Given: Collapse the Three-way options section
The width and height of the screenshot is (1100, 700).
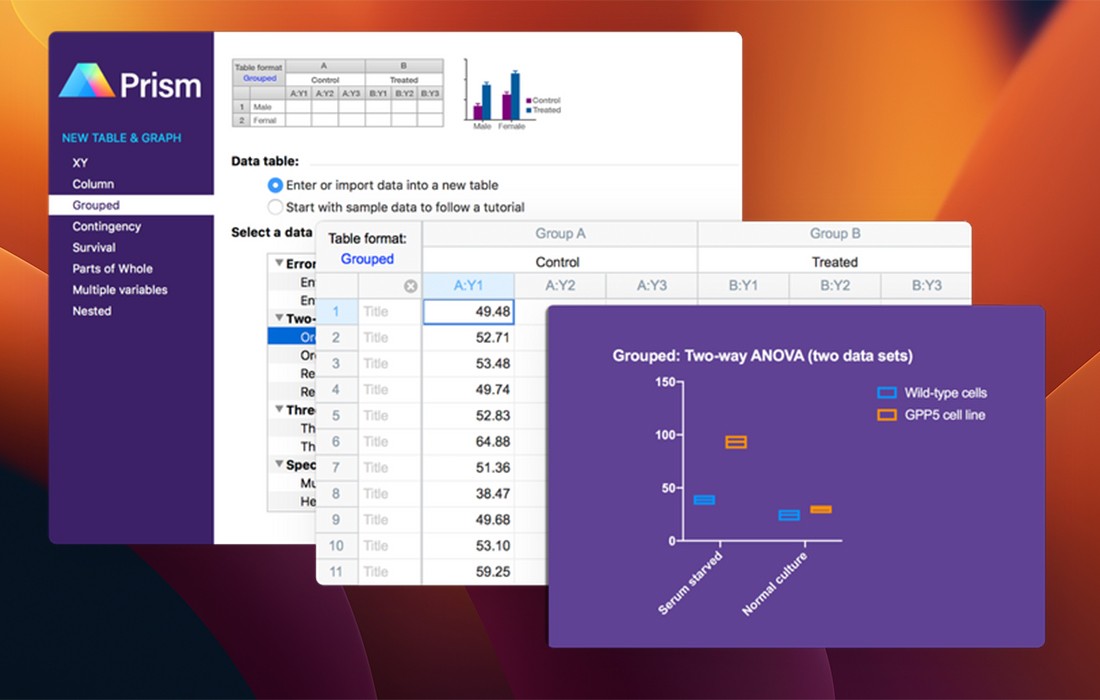Looking at the screenshot, I should [279, 408].
